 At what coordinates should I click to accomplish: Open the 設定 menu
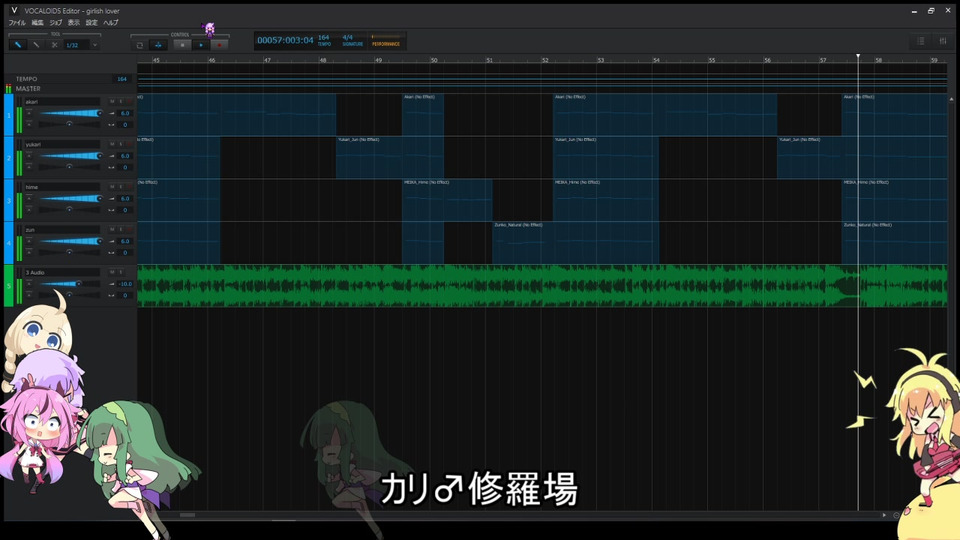click(x=91, y=23)
